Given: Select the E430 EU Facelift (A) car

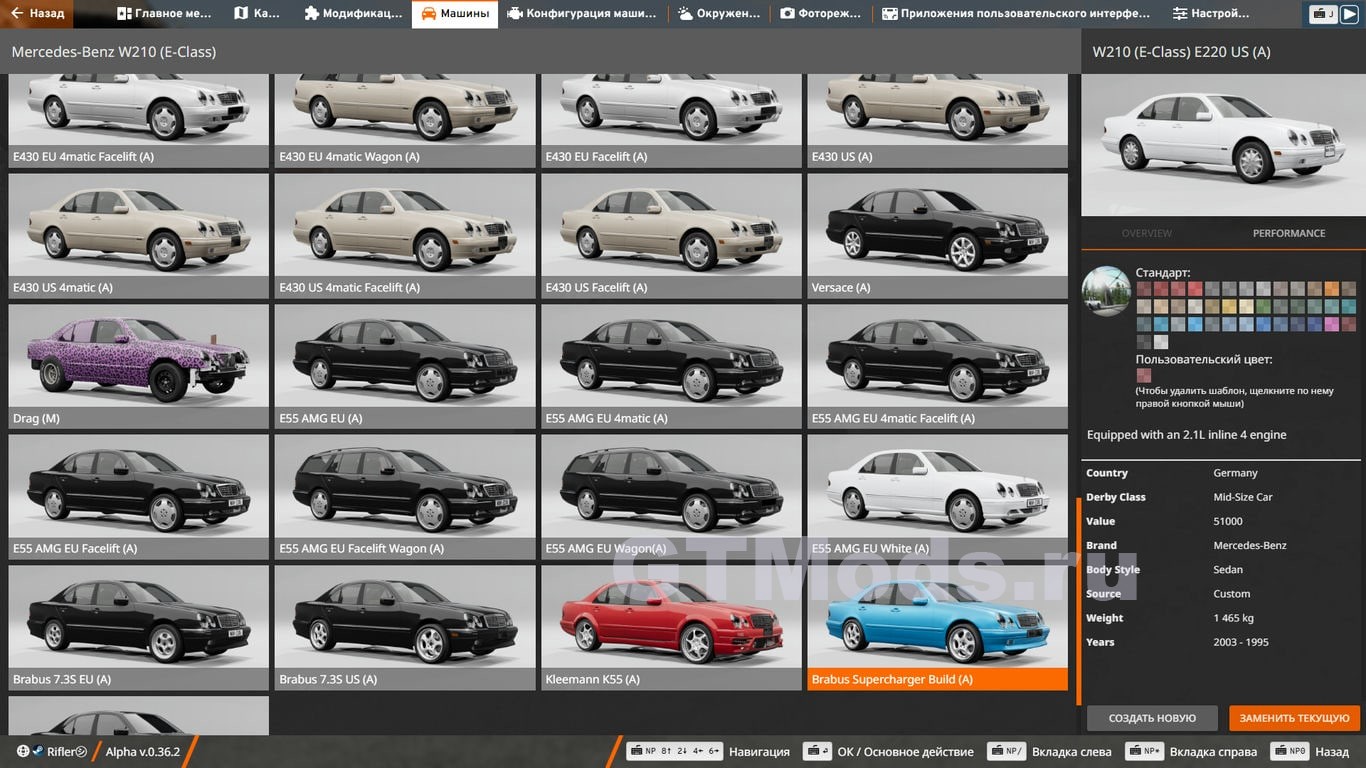Looking at the screenshot, I should pos(671,121).
